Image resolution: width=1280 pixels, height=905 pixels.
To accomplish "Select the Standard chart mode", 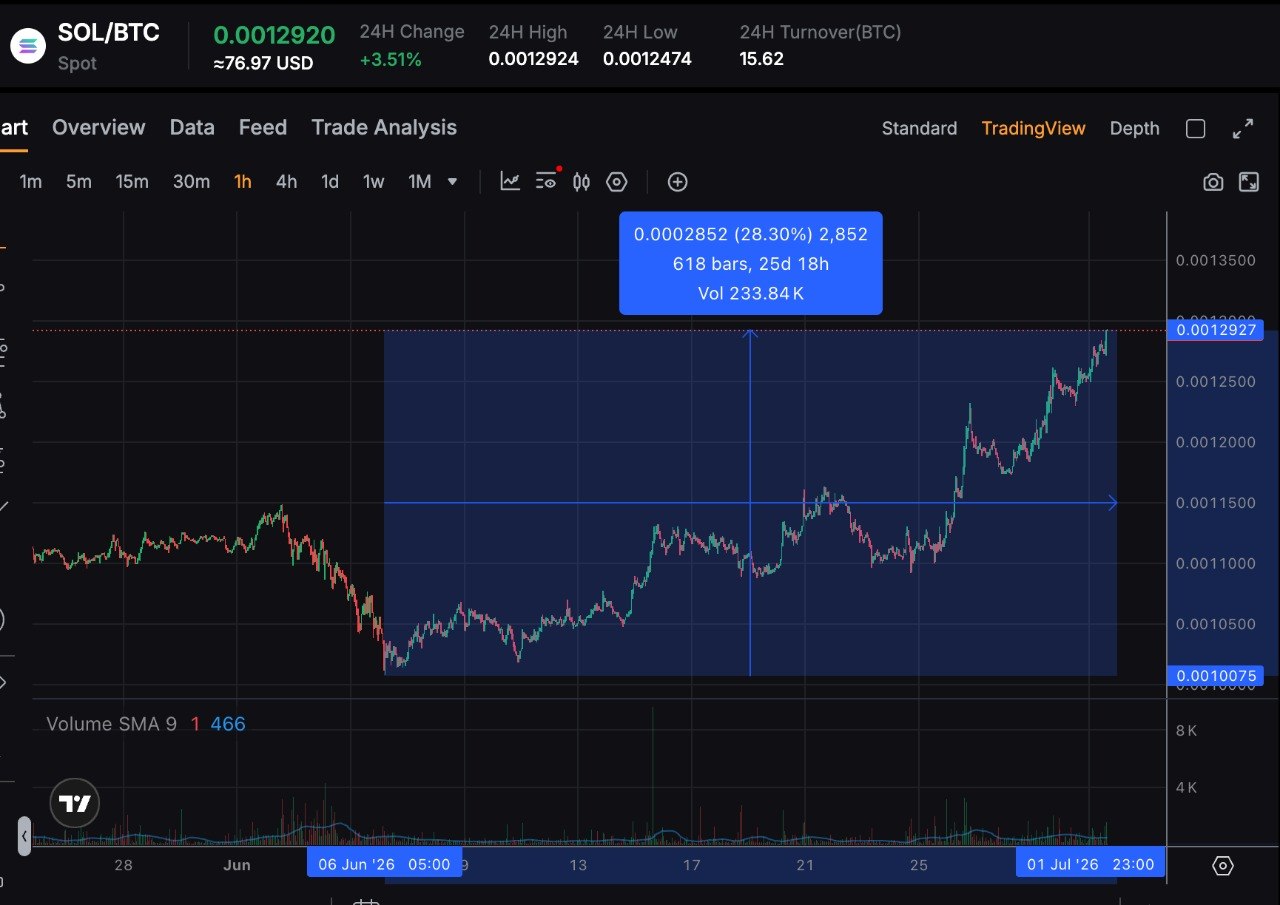I will [x=919, y=128].
